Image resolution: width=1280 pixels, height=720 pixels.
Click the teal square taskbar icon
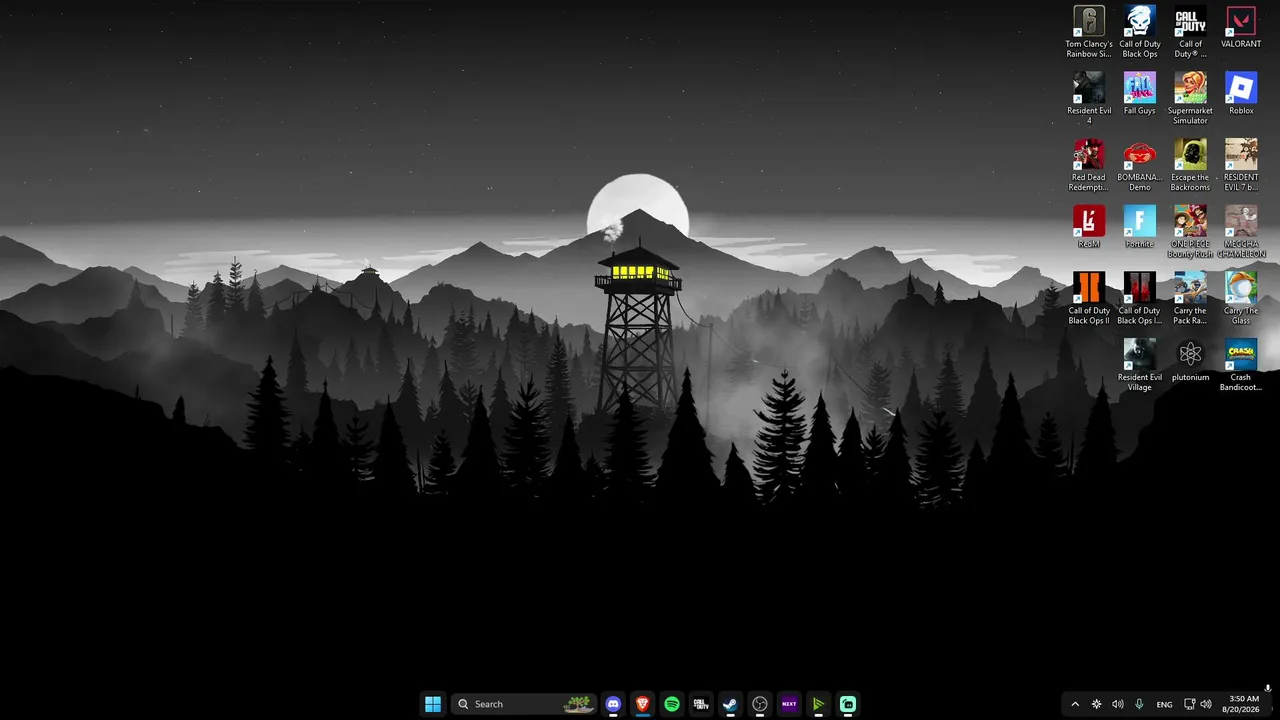click(x=848, y=704)
